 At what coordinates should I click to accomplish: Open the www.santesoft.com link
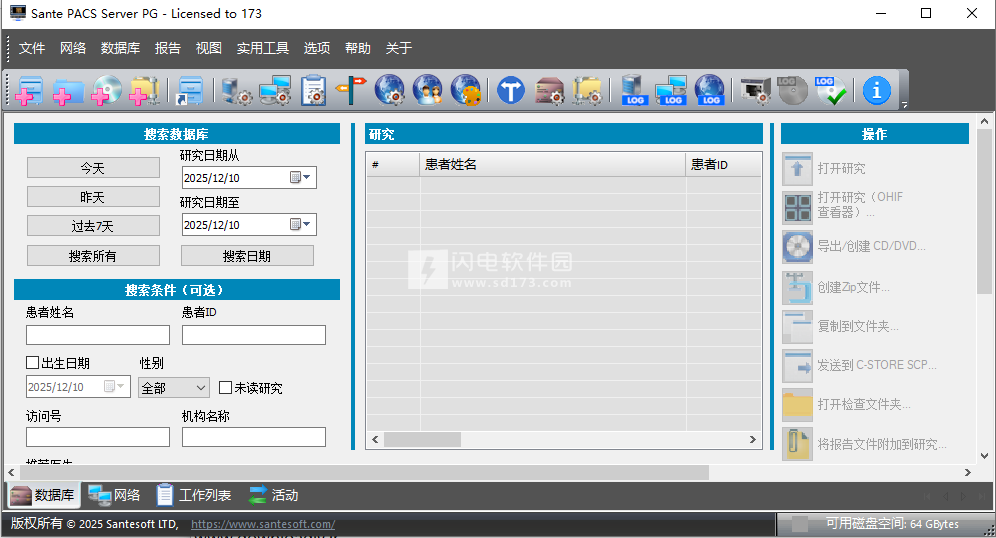point(262,524)
